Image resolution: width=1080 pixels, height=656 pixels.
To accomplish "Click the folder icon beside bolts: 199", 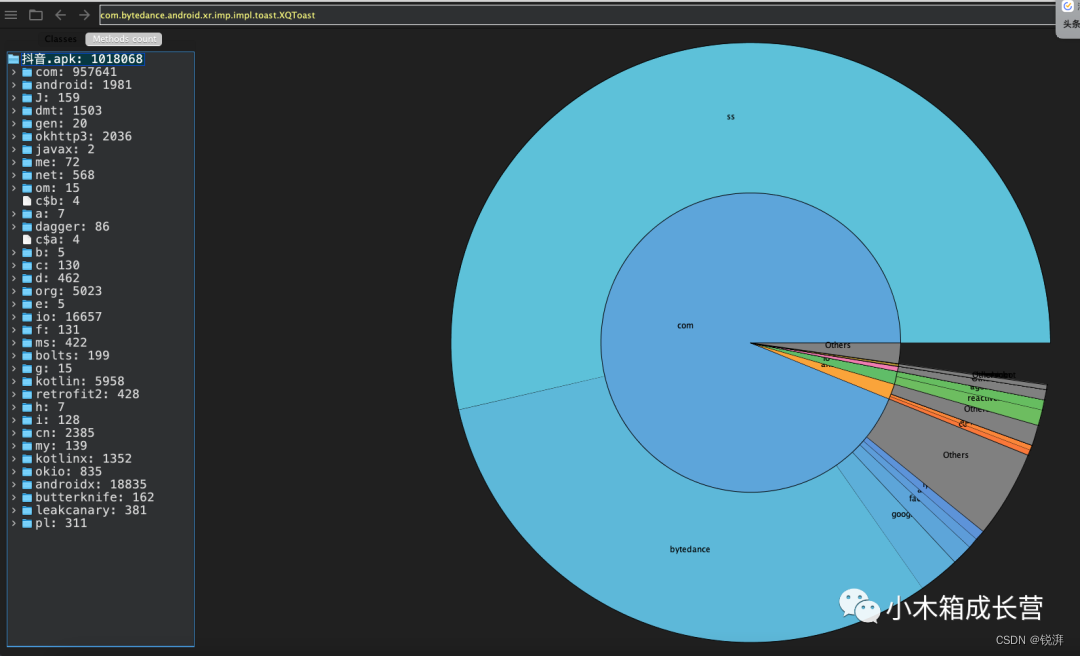I will tap(27, 356).
